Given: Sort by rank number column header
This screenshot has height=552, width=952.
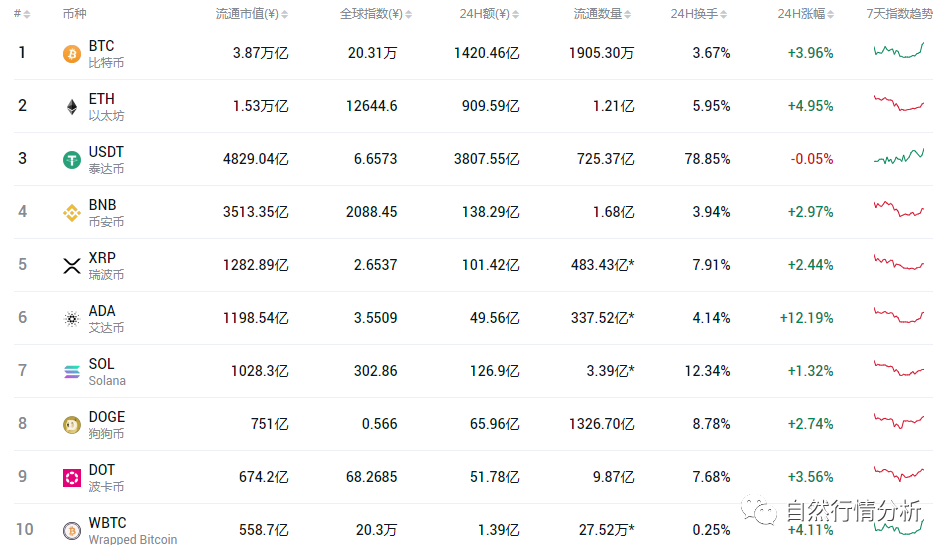Looking at the screenshot, I should tap(21, 14).
